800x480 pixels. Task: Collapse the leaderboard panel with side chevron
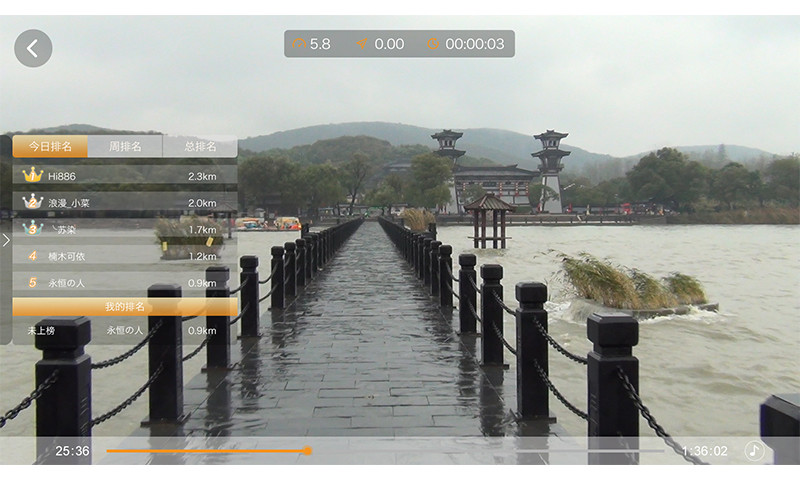click(6, 240)
